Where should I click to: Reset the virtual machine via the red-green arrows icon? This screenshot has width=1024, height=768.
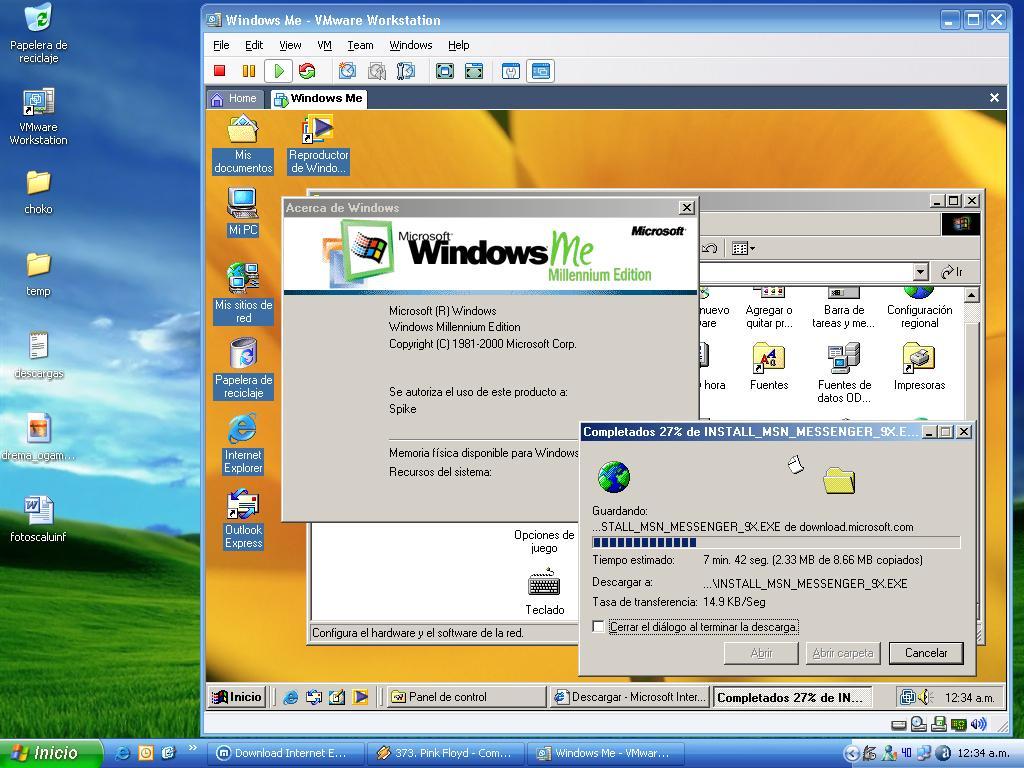click(x=307, y=71)
